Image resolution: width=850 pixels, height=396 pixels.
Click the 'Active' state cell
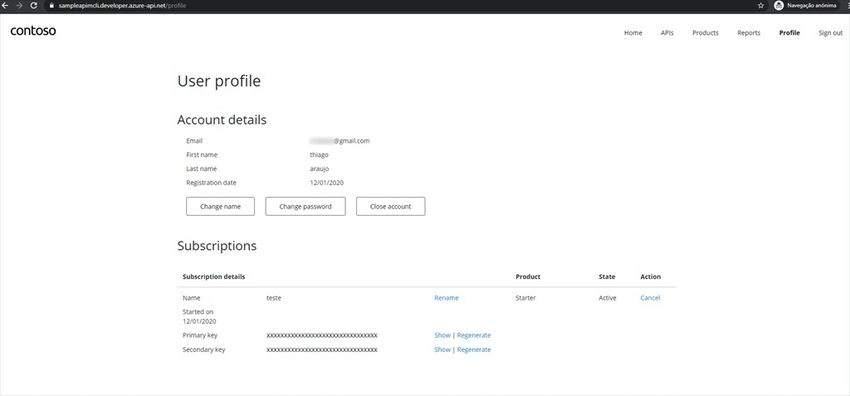tap(607, 298)
